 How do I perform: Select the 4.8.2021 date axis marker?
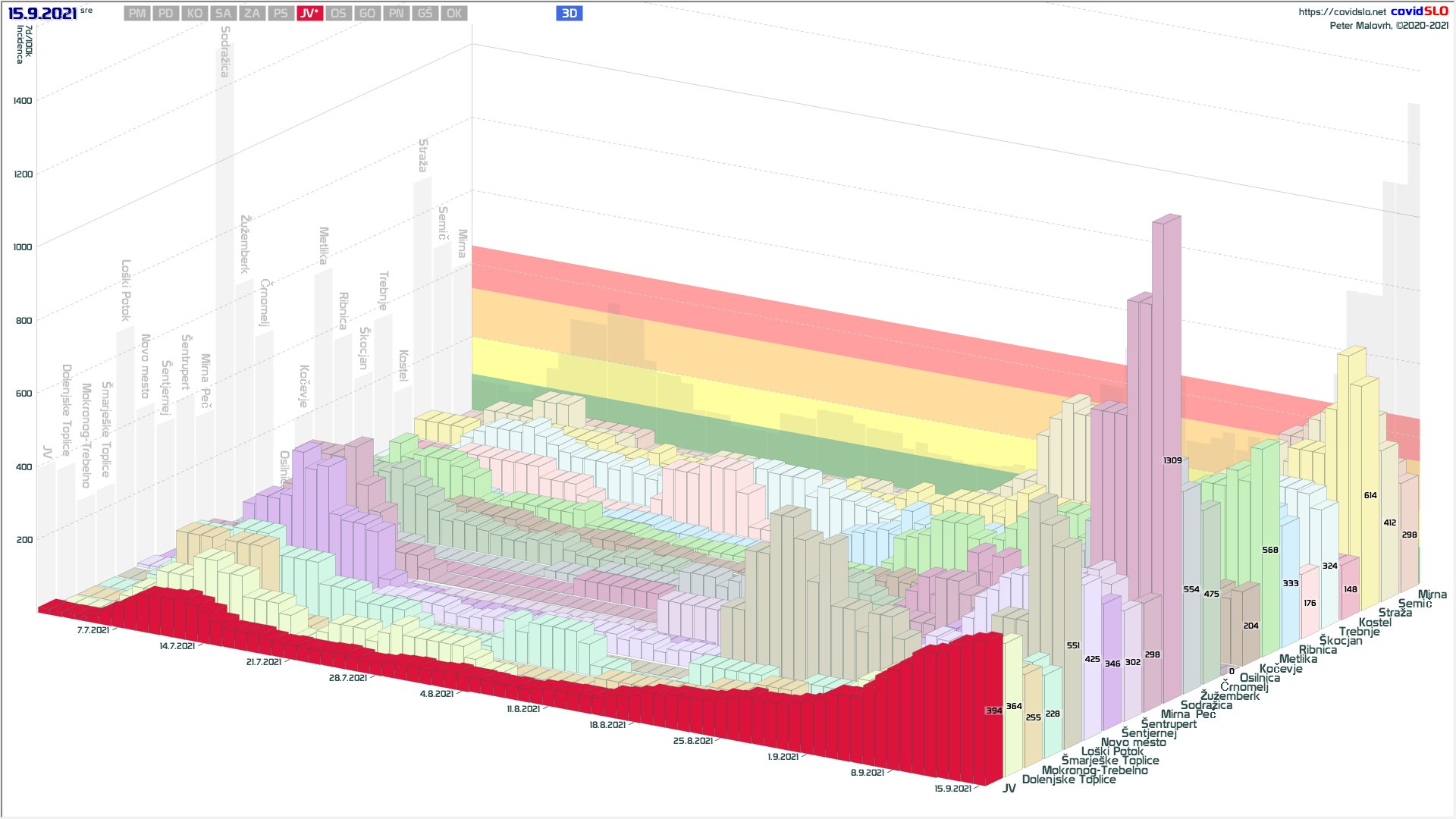coord(437,694)
